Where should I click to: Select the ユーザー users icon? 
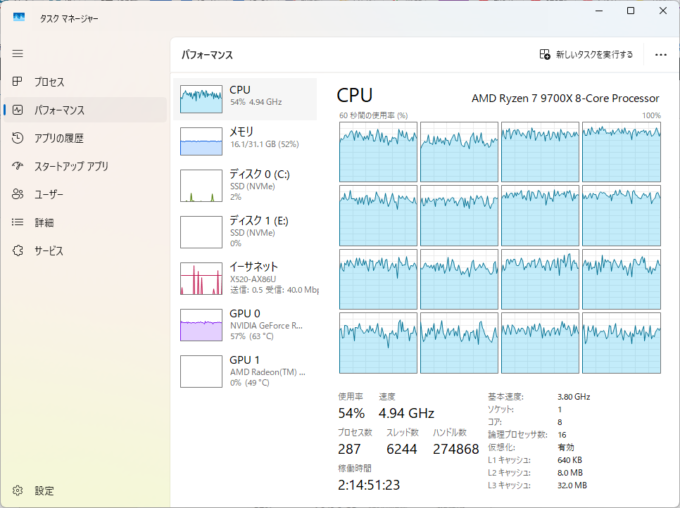point(17,194)
